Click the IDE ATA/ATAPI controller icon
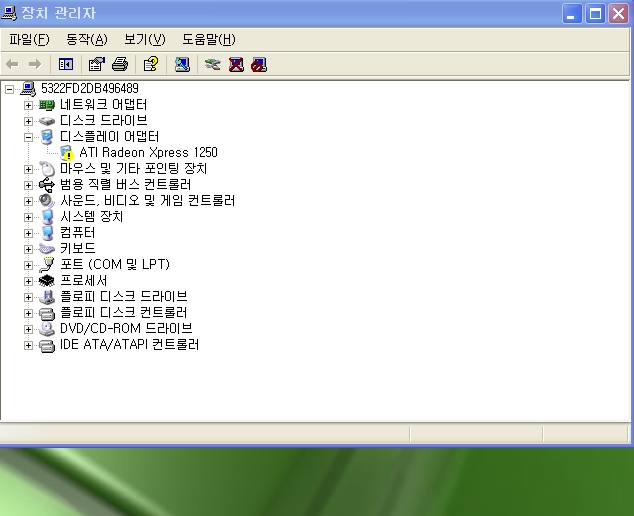The height and width of the screenshot is (516, 634). pyautogui.click(x=47, y=345)
